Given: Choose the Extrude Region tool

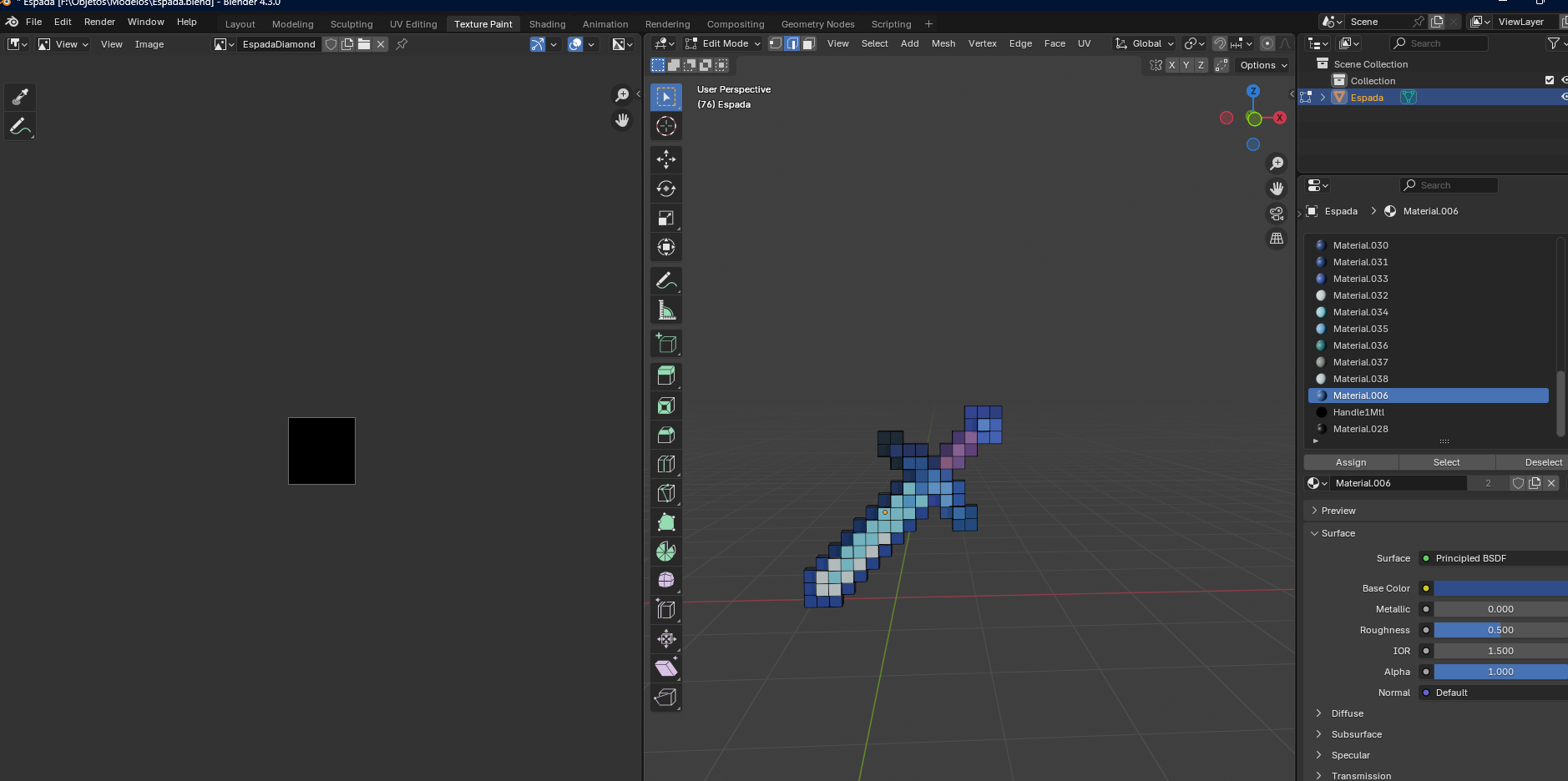Looking at the screenshot, I should [x=665, y=375].
